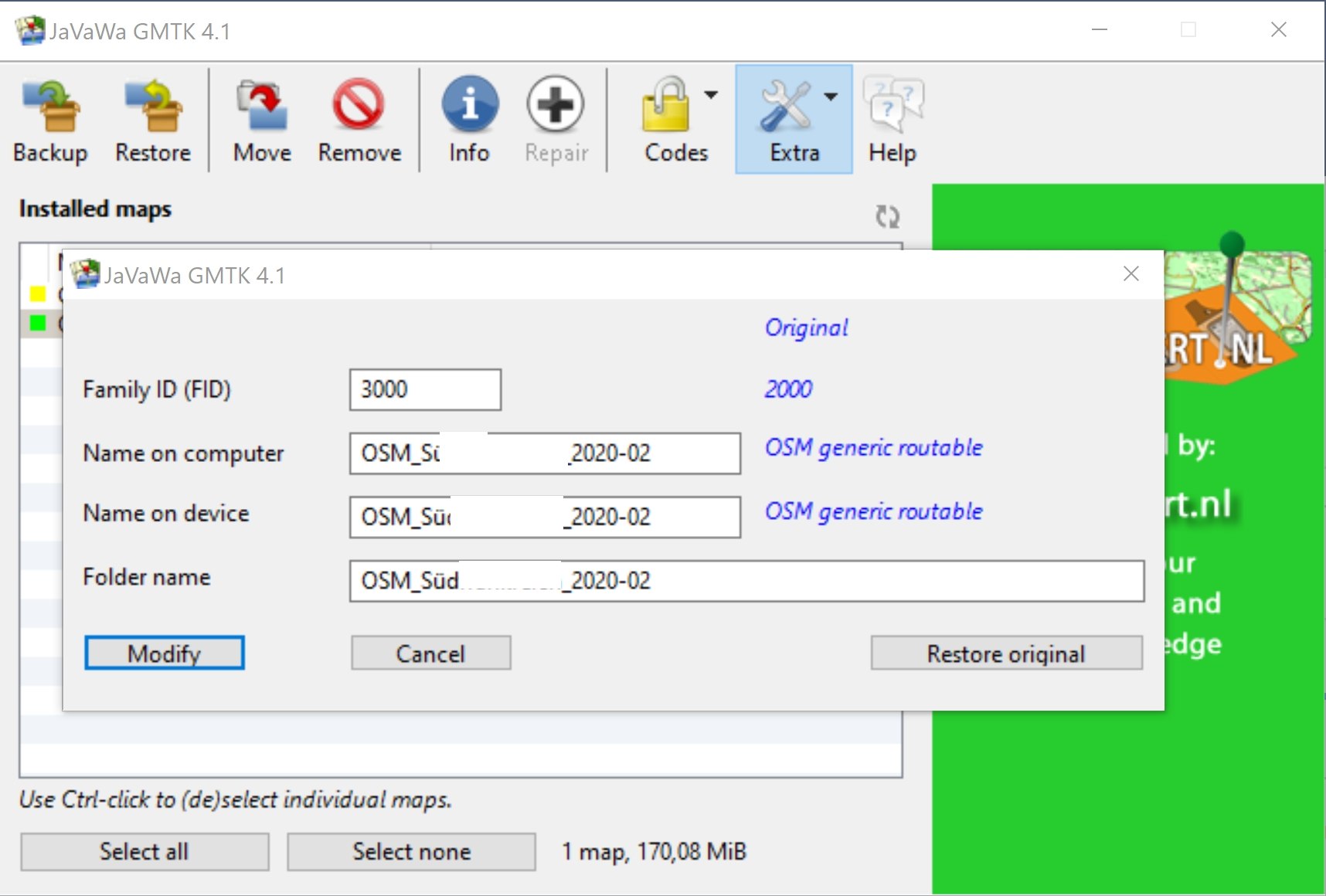Cancel the map modification dialog
1326x896 pixels.
pyautogui.click(x=430, y=653)
